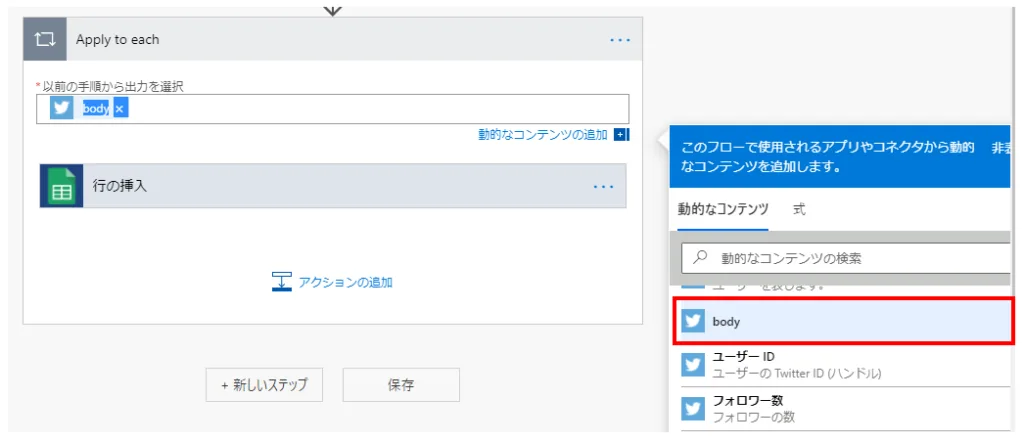Switch to the 式 tab
The image size is (1024, 443).
click(799, 210)
